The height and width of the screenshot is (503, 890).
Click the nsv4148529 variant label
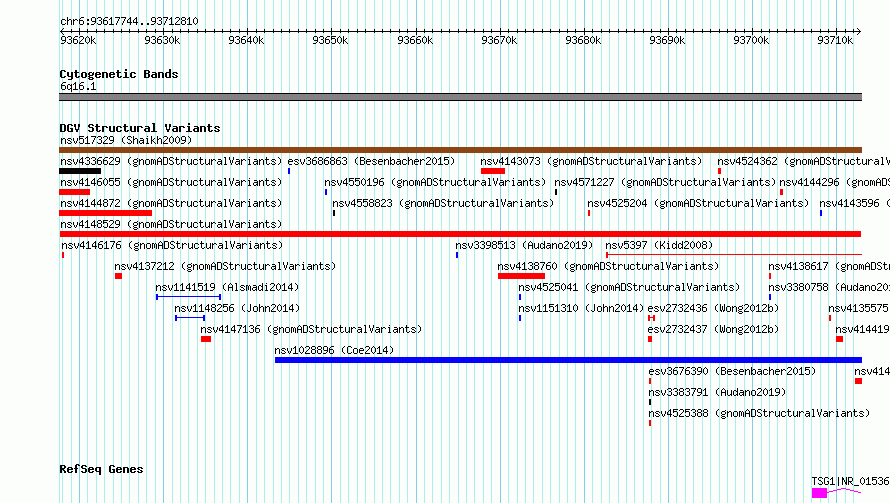tap(171, 224)
